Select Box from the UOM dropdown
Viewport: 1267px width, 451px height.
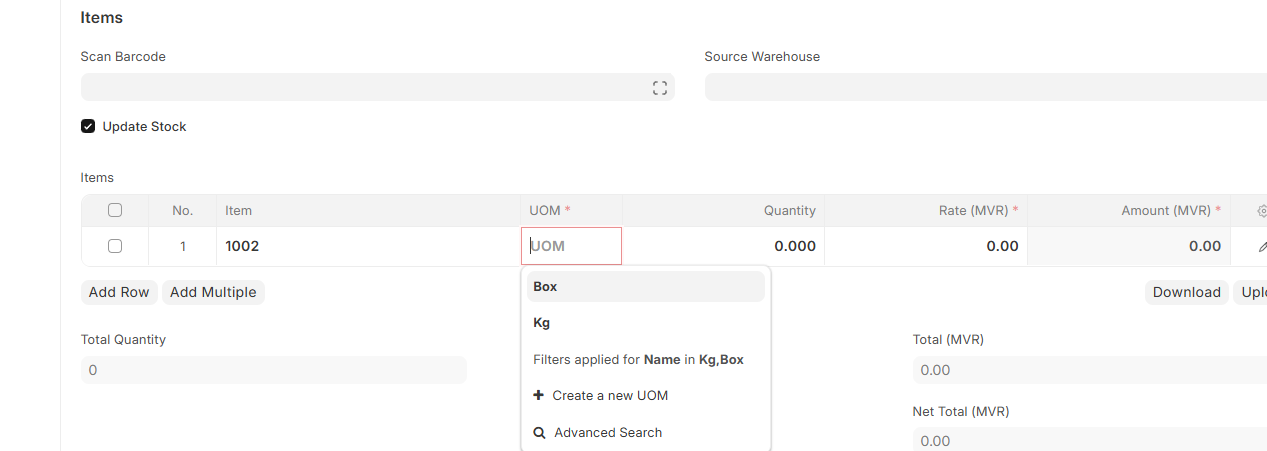point(646,286)
